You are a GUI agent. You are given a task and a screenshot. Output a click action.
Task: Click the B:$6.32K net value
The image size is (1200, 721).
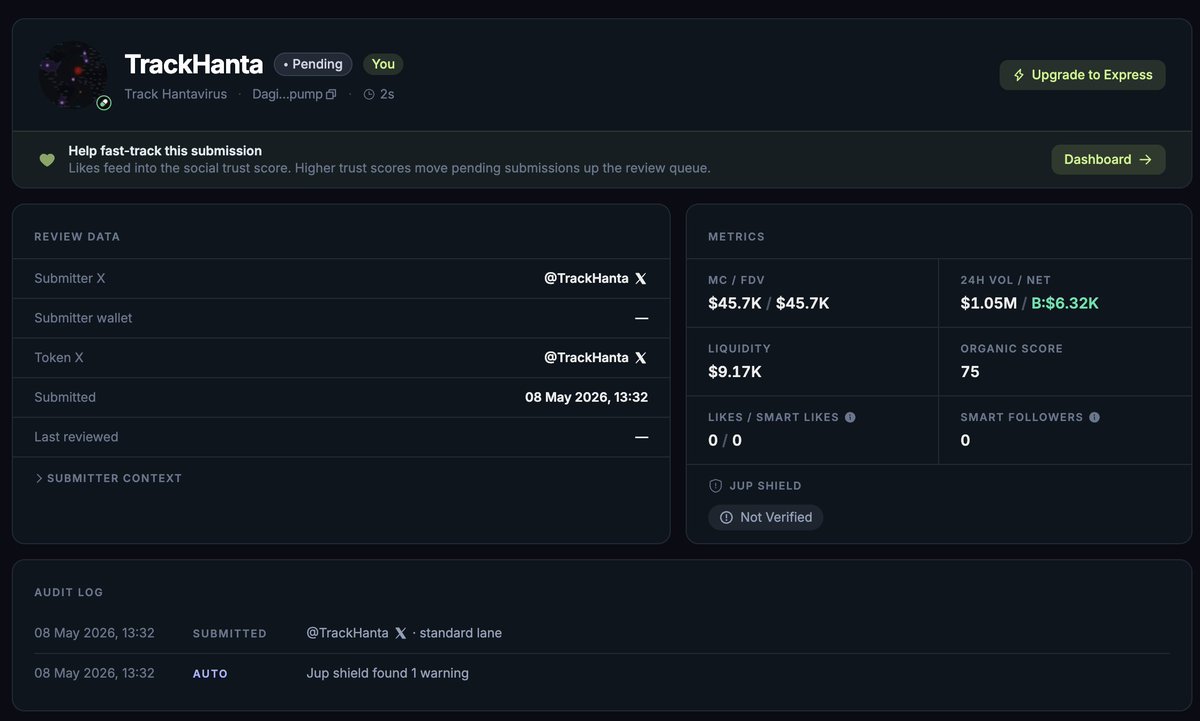point(1065,303)
